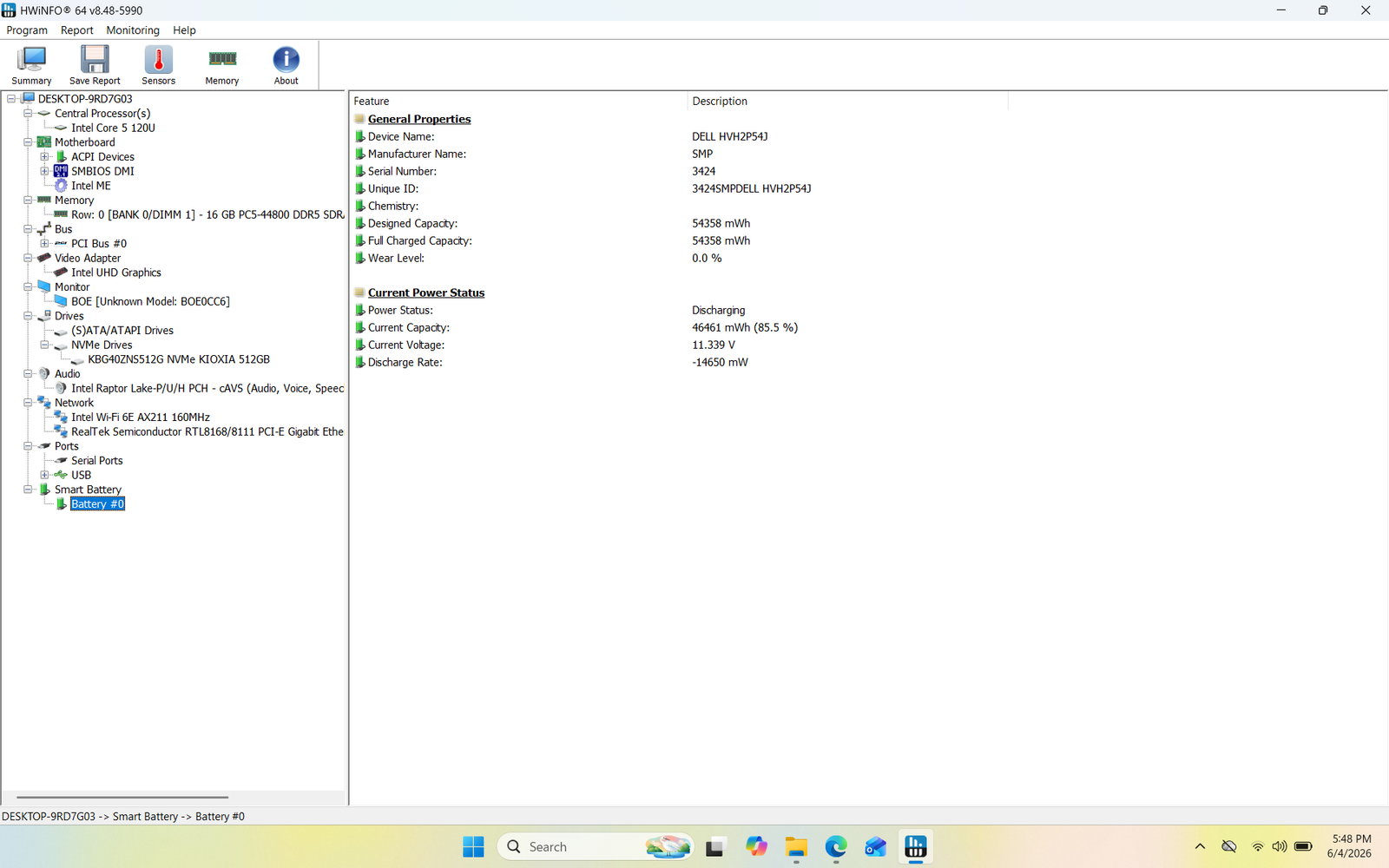This screenshot has height=868, width=1389.
Task: Open the Help menu
Action: [x=184, y=30]
